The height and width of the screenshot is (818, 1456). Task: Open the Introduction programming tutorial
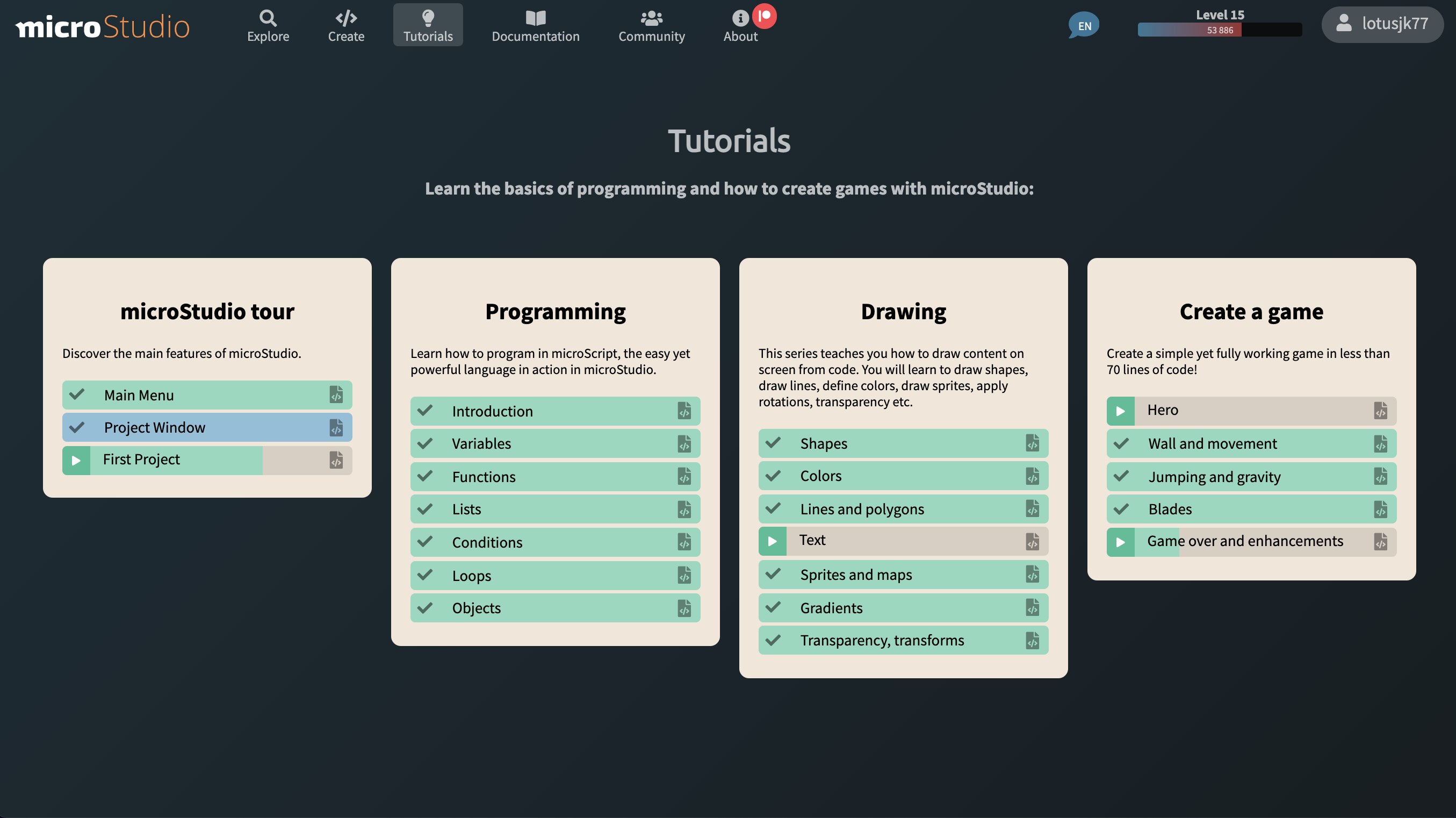pyautogui.click(x=555, y=411)
